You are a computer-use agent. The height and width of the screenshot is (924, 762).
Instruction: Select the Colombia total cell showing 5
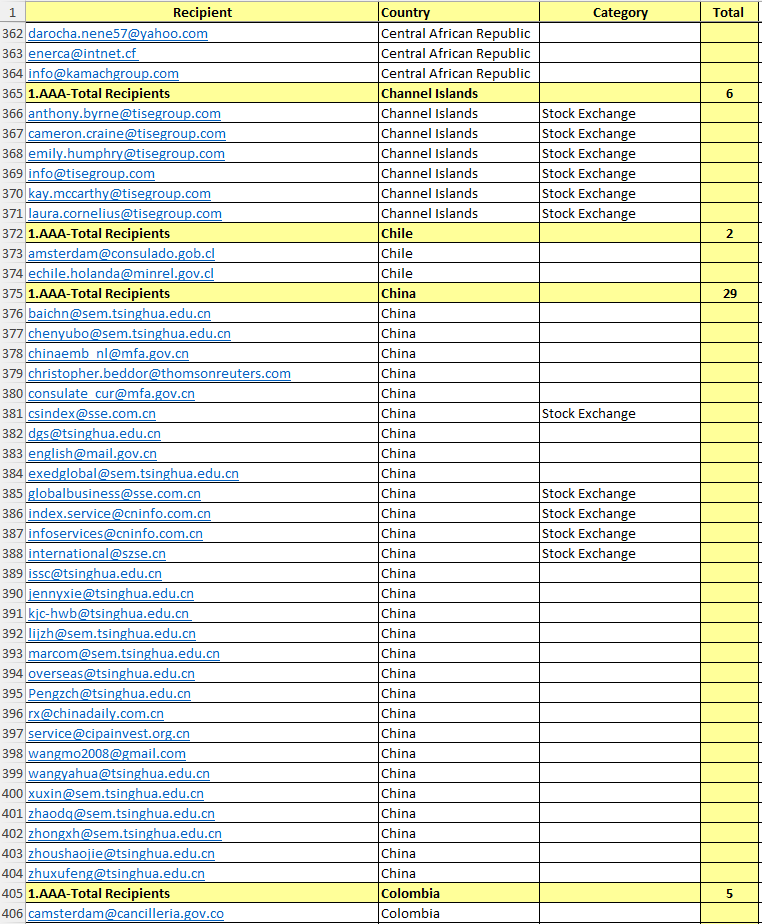[x=729, y=894]
